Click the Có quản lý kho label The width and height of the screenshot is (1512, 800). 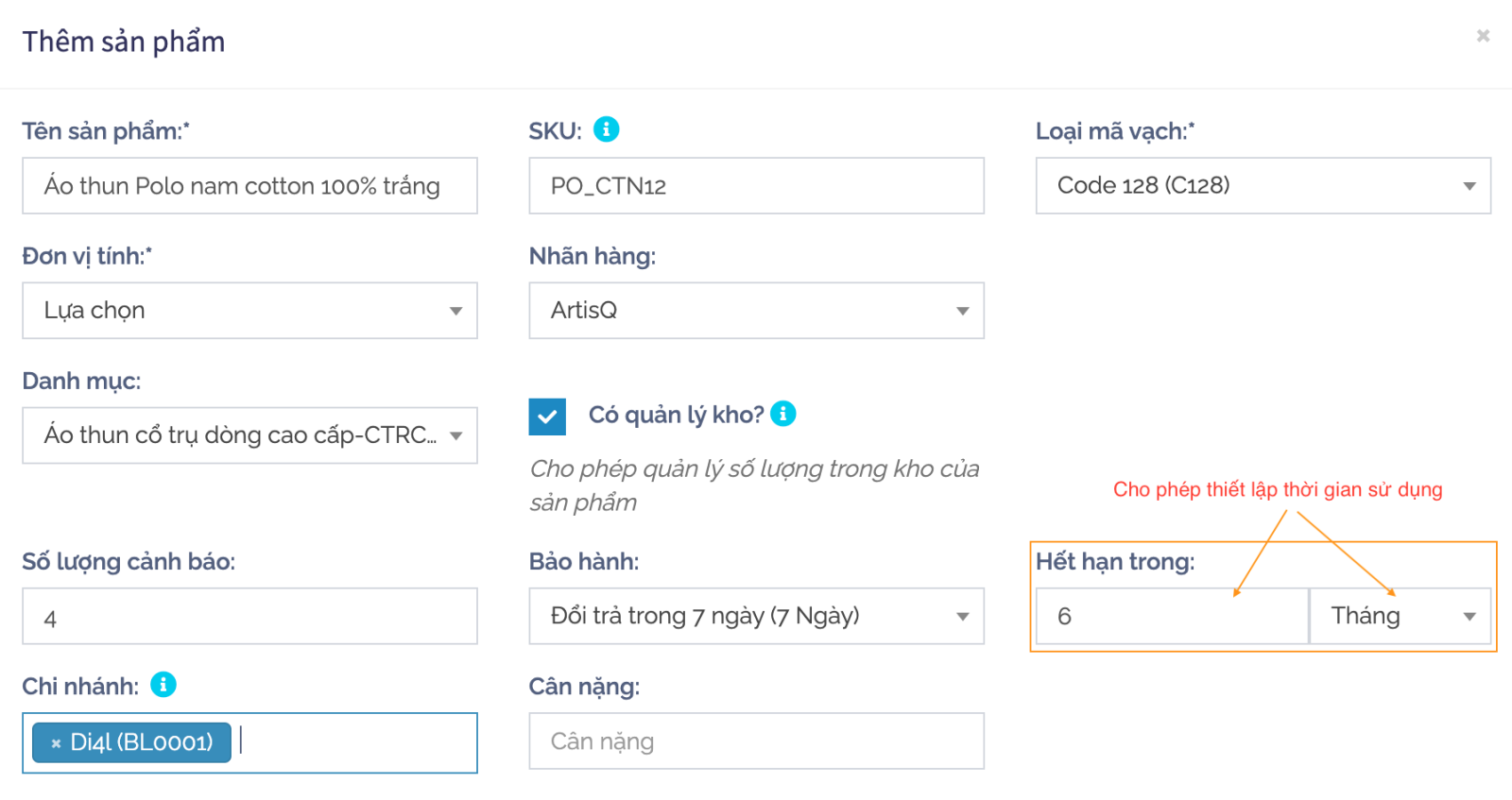pos(676,415)
